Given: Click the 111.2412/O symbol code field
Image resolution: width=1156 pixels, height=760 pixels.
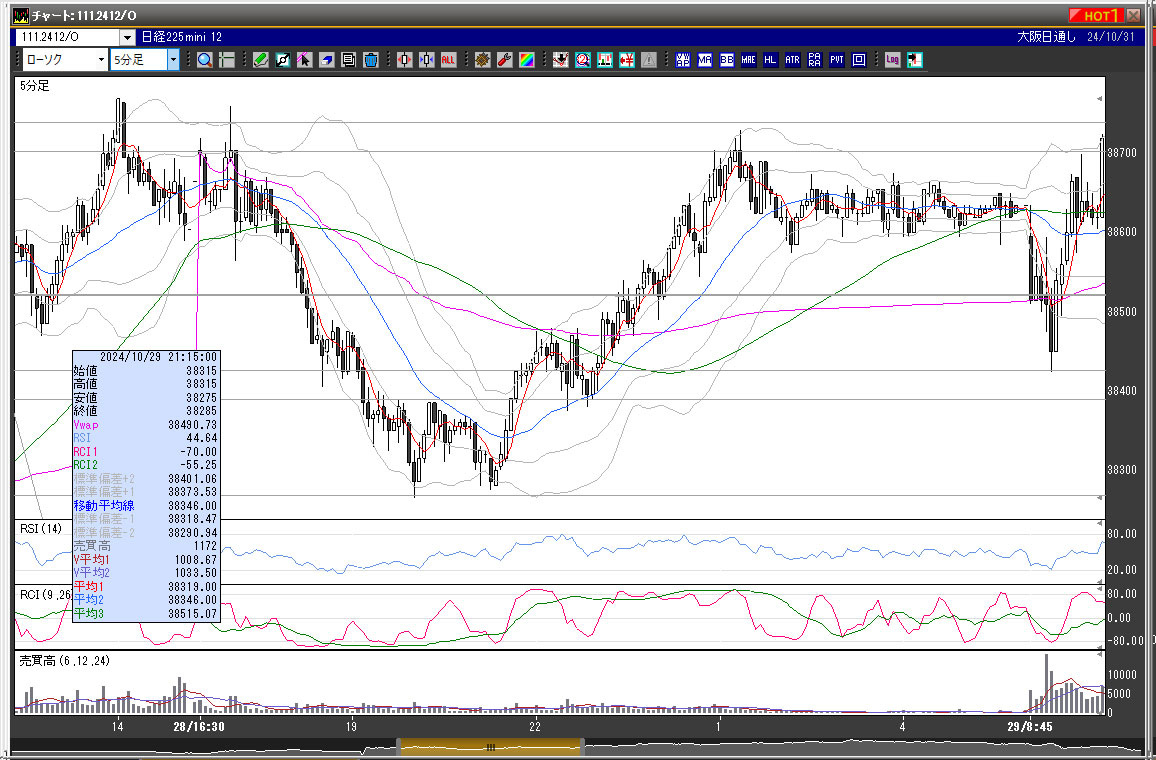Looking at the screenshot, I should [x=67, y=37].
